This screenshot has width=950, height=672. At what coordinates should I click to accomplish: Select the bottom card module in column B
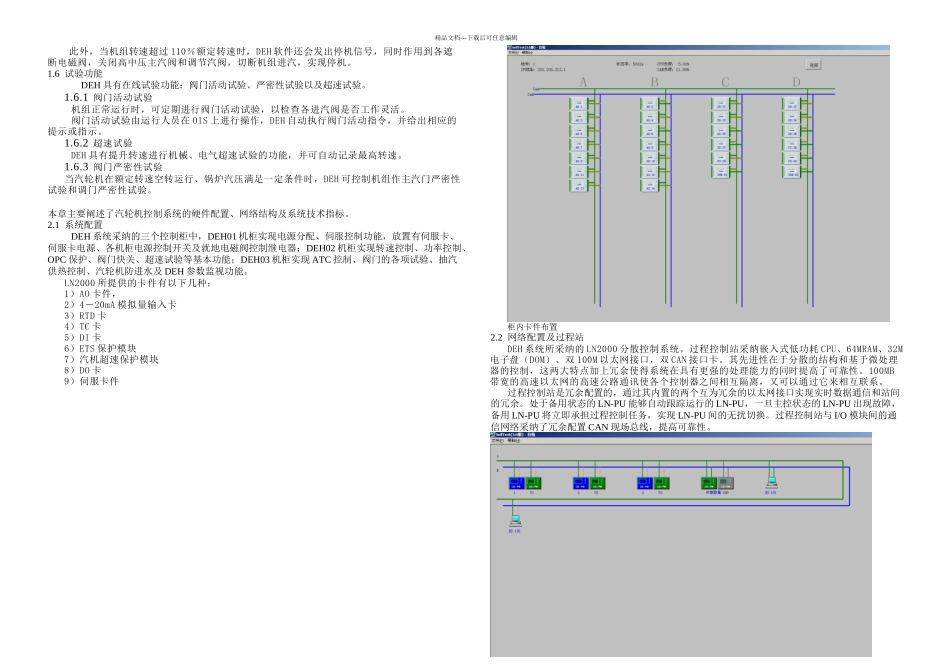click(x=649, y=186)
